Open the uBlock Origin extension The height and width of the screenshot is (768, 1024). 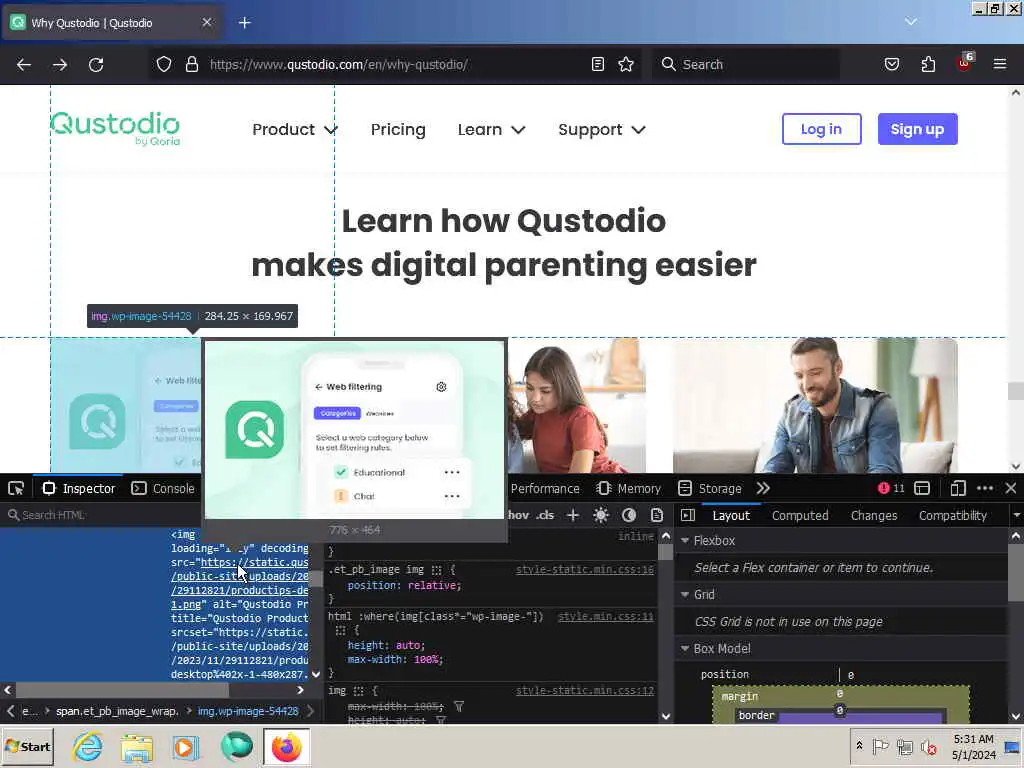point(965,63)
